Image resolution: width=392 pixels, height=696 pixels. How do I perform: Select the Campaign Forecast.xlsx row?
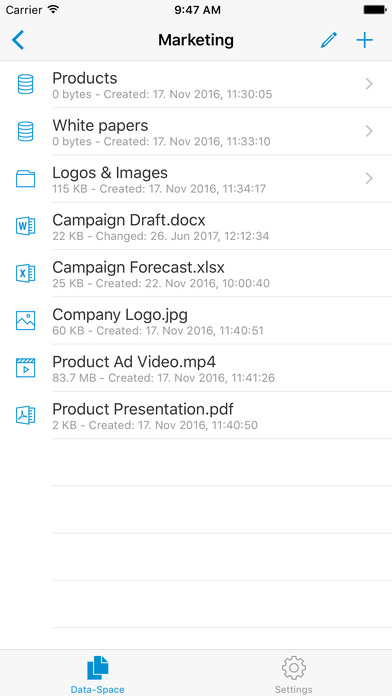pos(196,273)
